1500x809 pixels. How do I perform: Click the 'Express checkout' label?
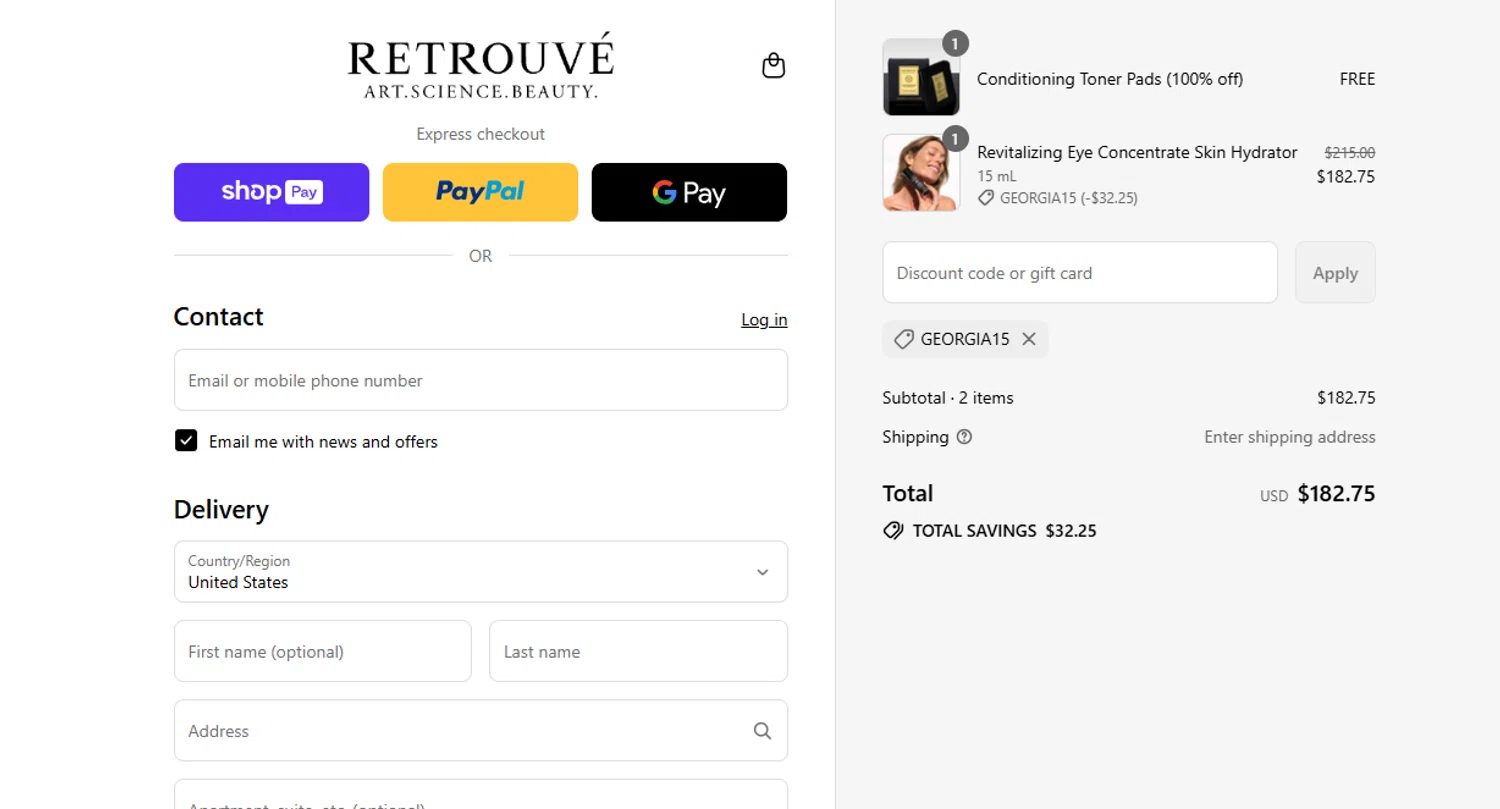click(x=481, y=134)
